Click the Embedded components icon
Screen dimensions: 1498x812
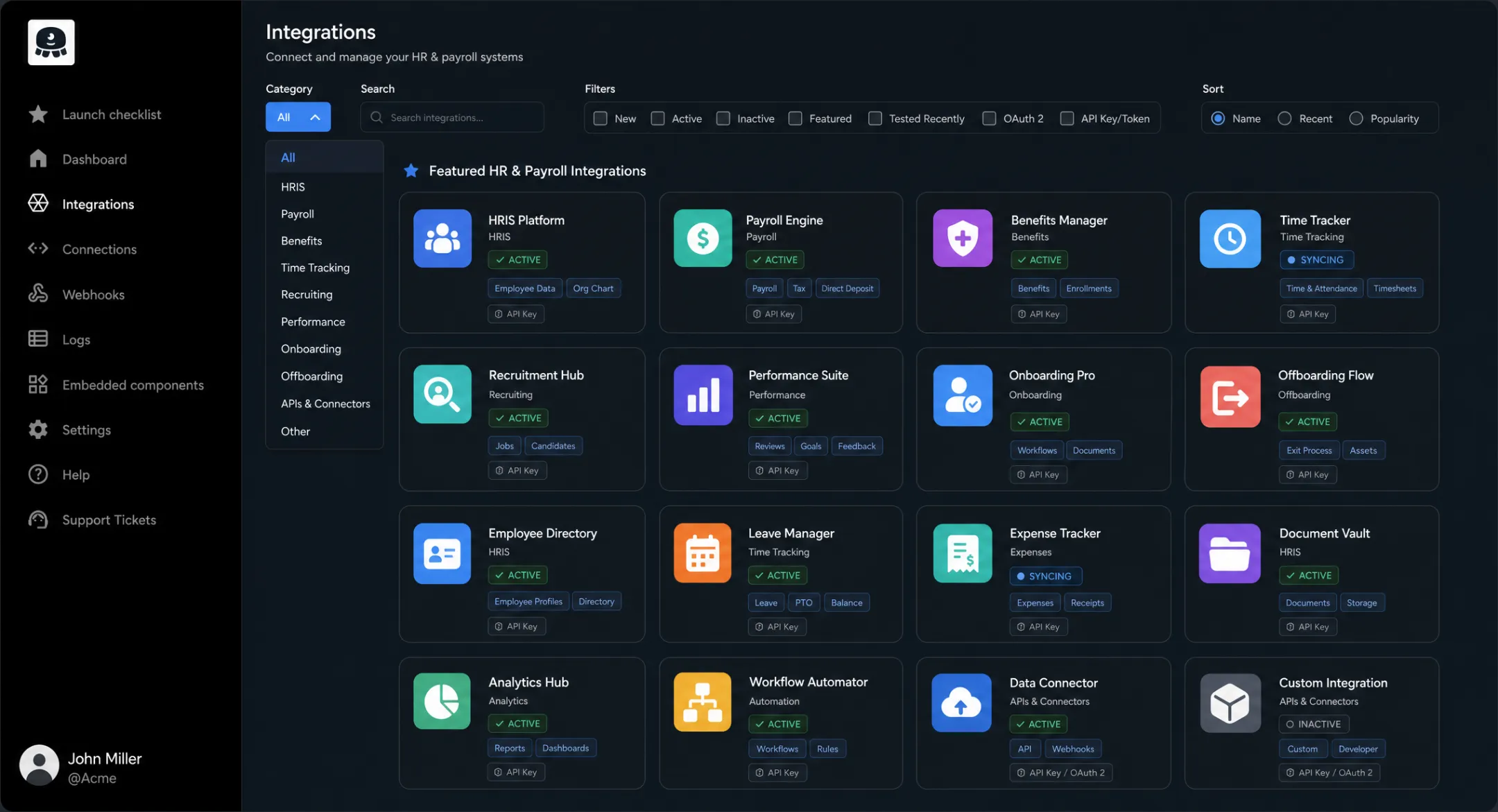click(x=38, y=384)
